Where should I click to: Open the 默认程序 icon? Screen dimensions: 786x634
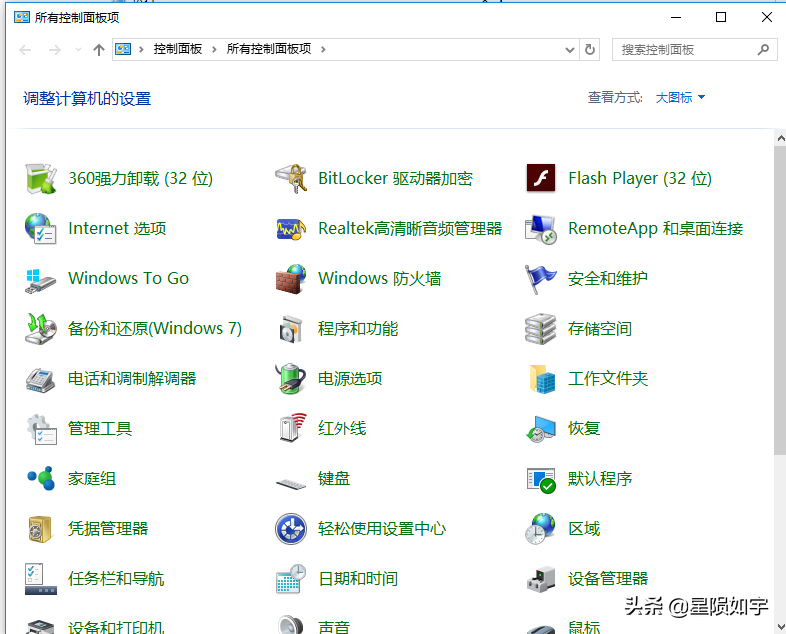(x=541, y=480)
